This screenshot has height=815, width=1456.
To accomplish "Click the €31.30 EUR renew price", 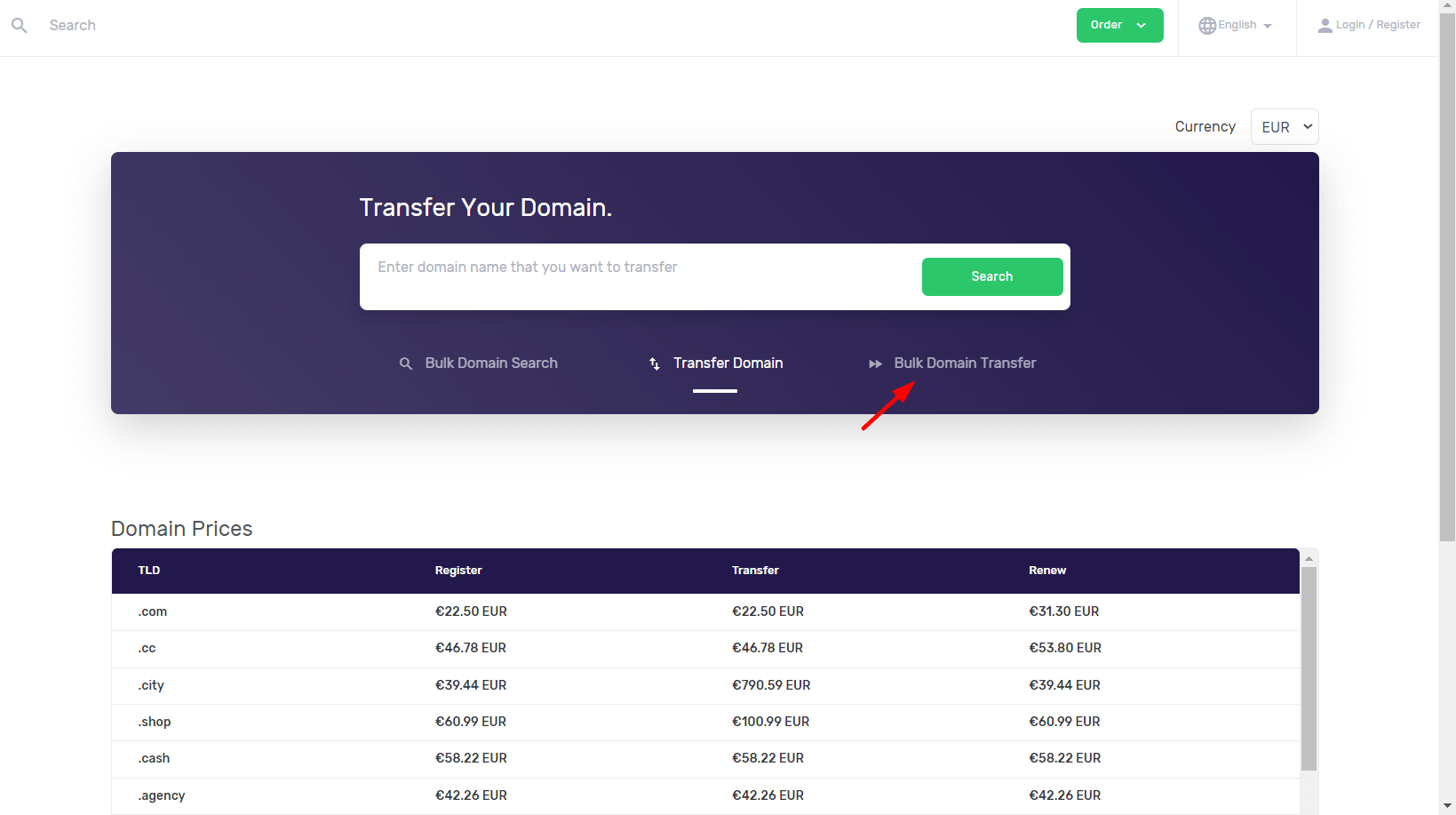I will (x=1064, y=611).
